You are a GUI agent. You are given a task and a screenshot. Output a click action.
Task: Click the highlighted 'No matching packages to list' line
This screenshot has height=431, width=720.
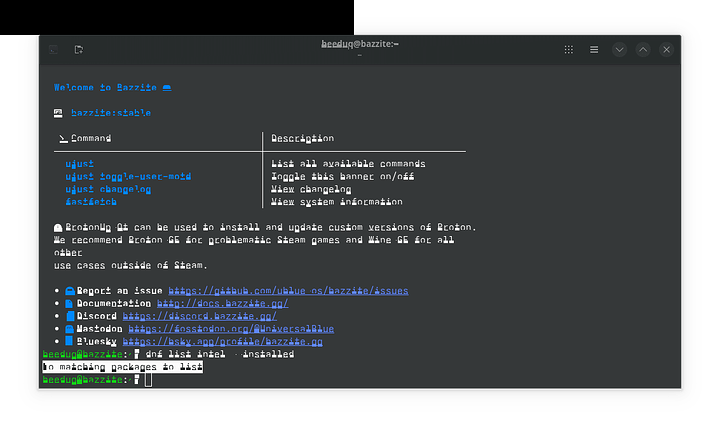pyautogui.click(x=123, y=367)
